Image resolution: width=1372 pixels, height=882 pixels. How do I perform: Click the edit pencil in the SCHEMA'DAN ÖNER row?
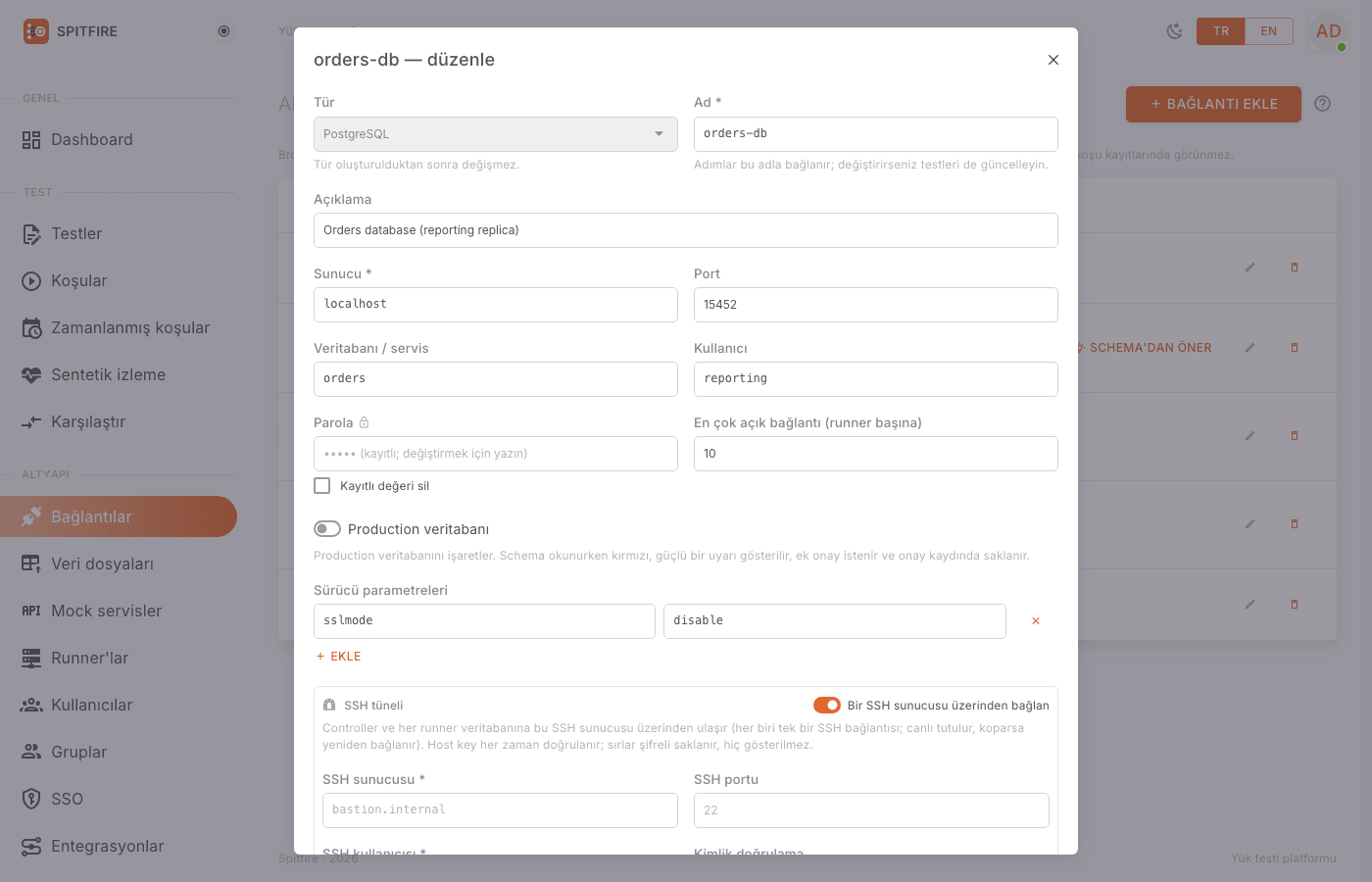tap(1249, 348)
